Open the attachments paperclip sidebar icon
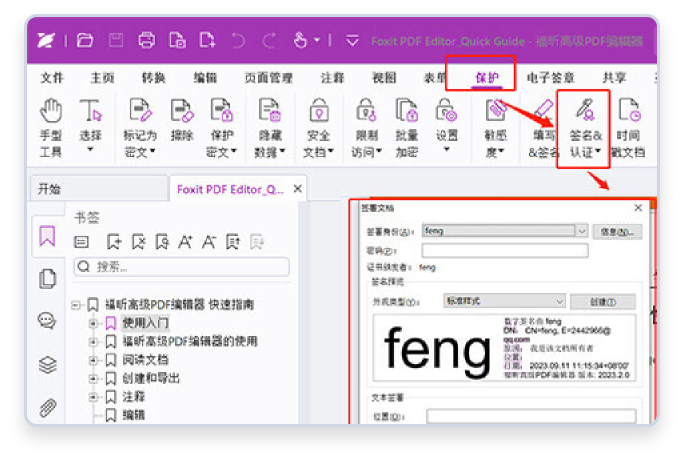684x461 pixels. (48, 408)
